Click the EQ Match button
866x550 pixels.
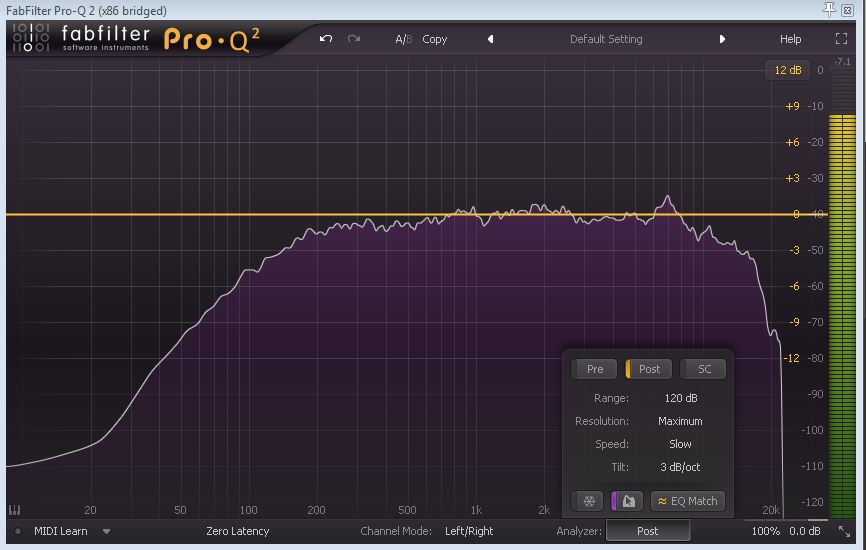click(688, 501)
